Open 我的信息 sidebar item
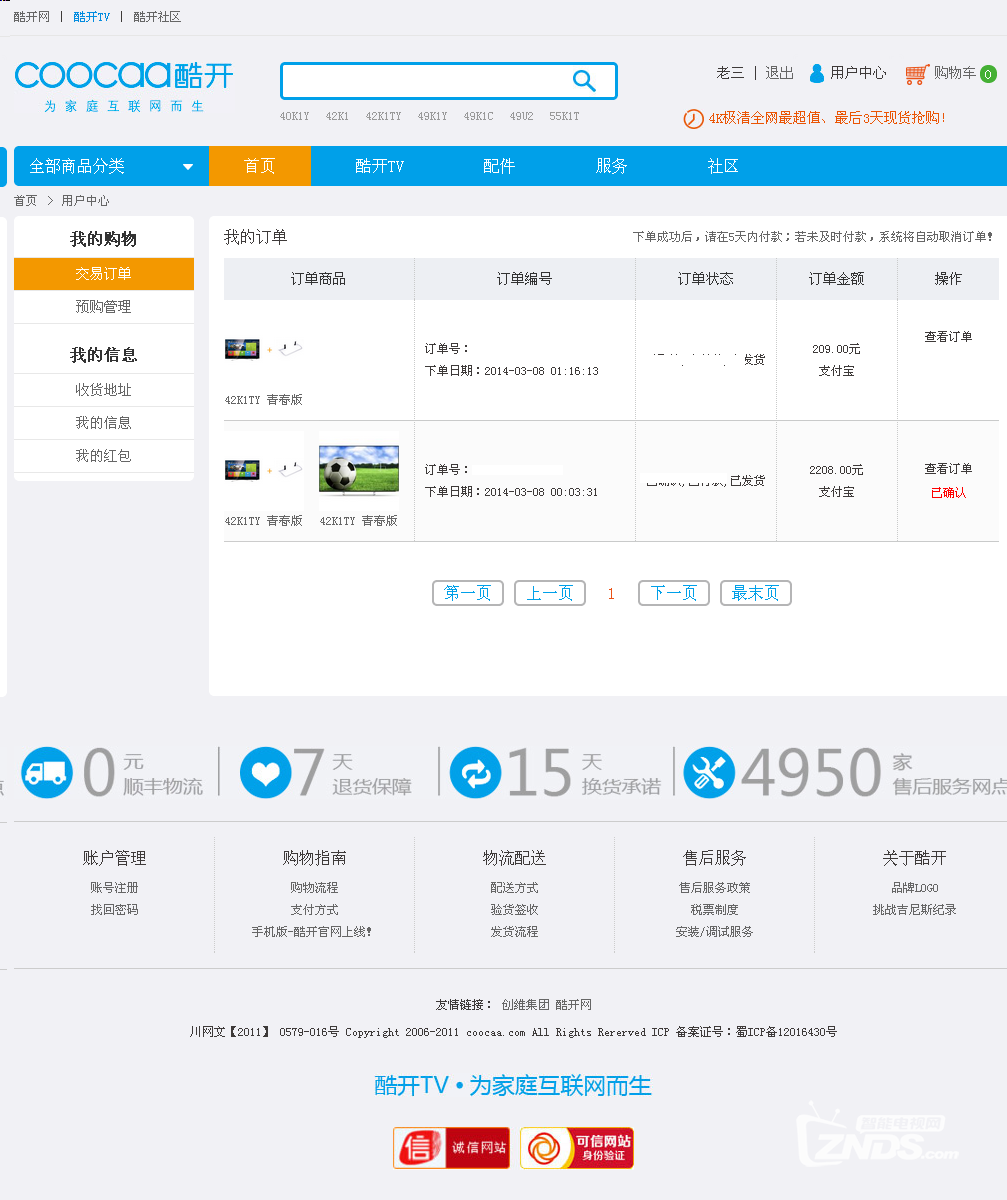The height and width of the screenshot is (1200, 1007). click(x=104, y=423)
